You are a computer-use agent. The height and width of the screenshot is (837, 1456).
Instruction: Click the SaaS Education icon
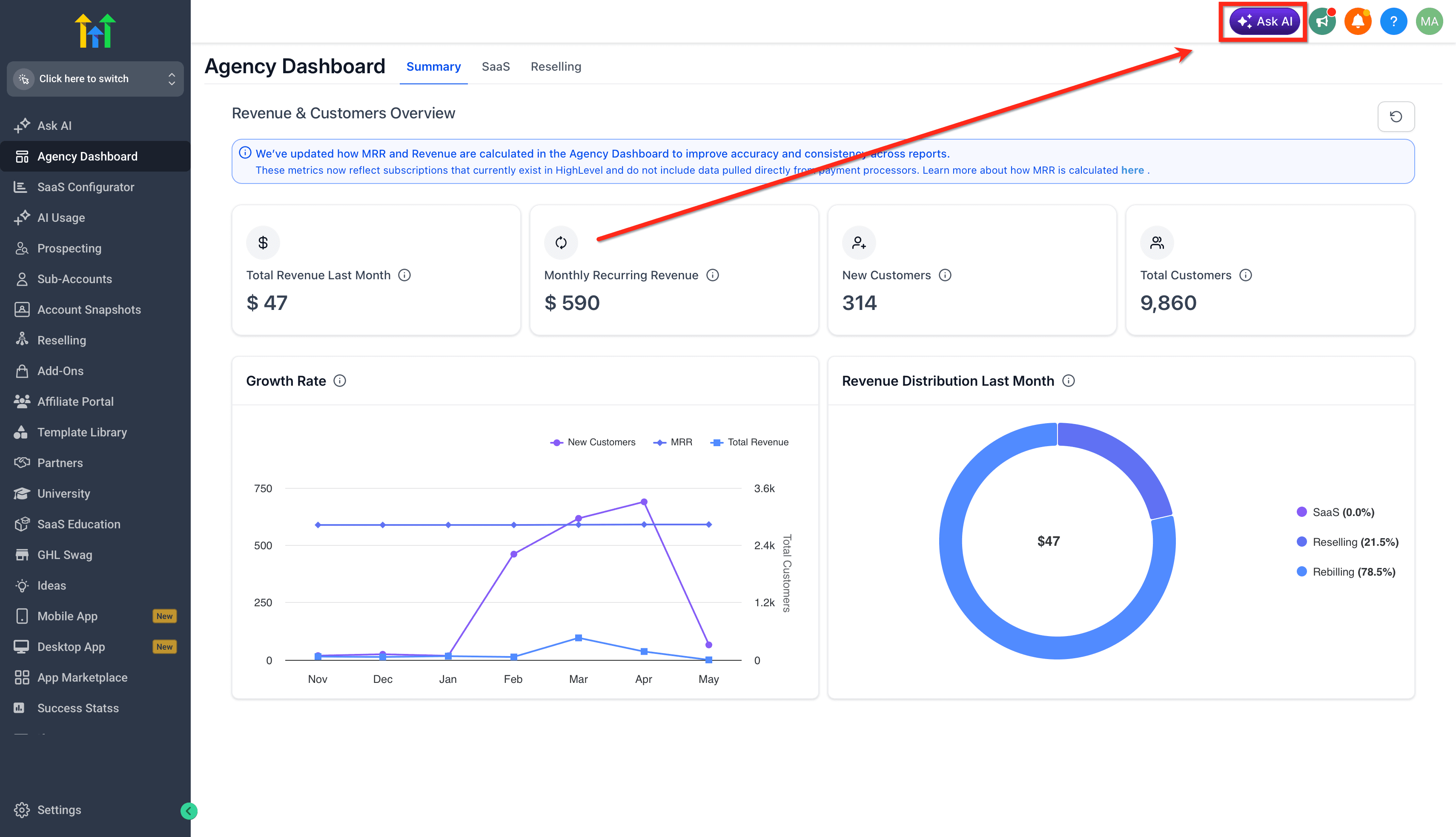(x=22, y=524)
